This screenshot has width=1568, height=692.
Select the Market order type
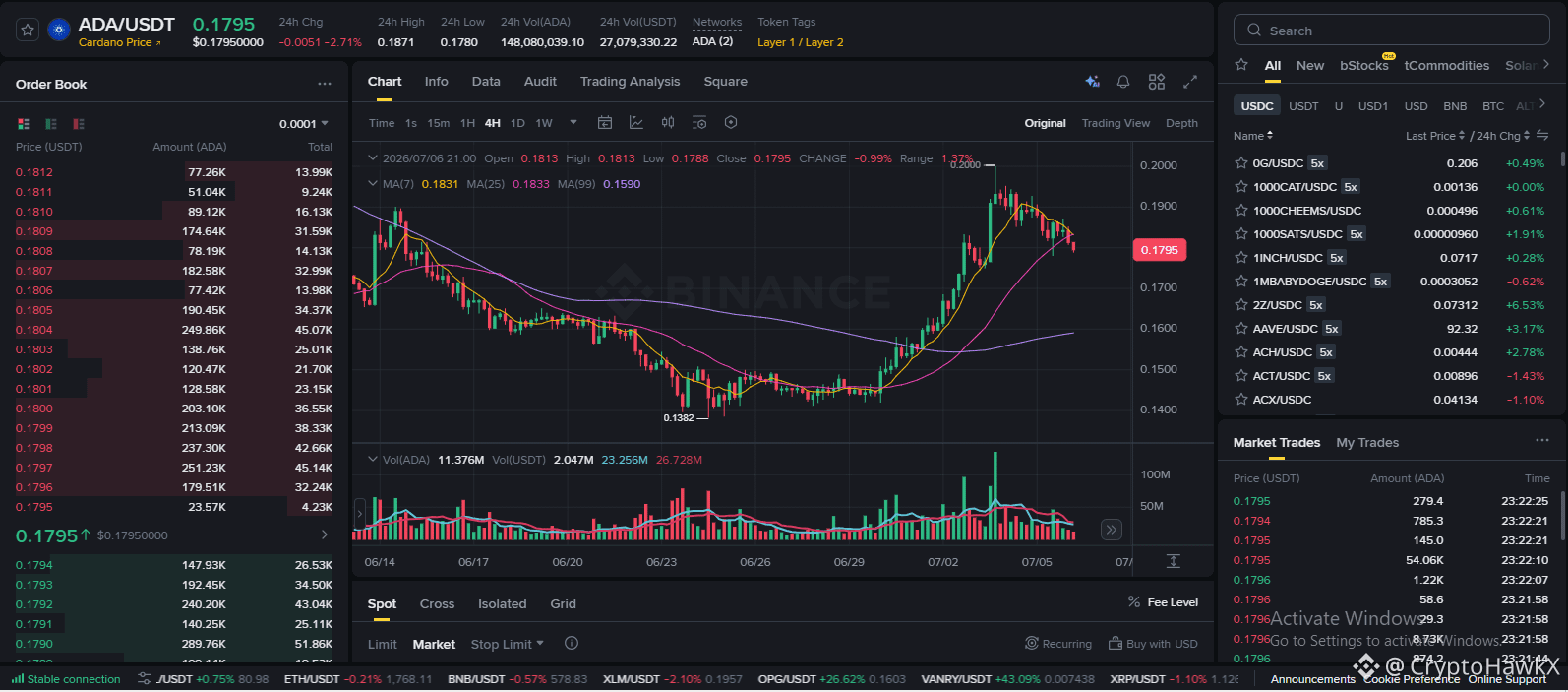434,644
